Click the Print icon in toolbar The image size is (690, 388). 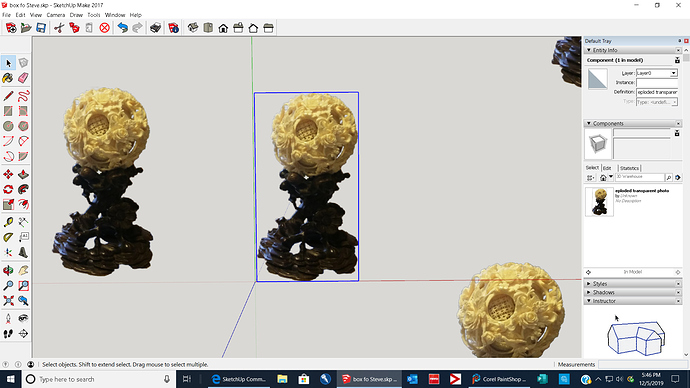coord(155,28)
